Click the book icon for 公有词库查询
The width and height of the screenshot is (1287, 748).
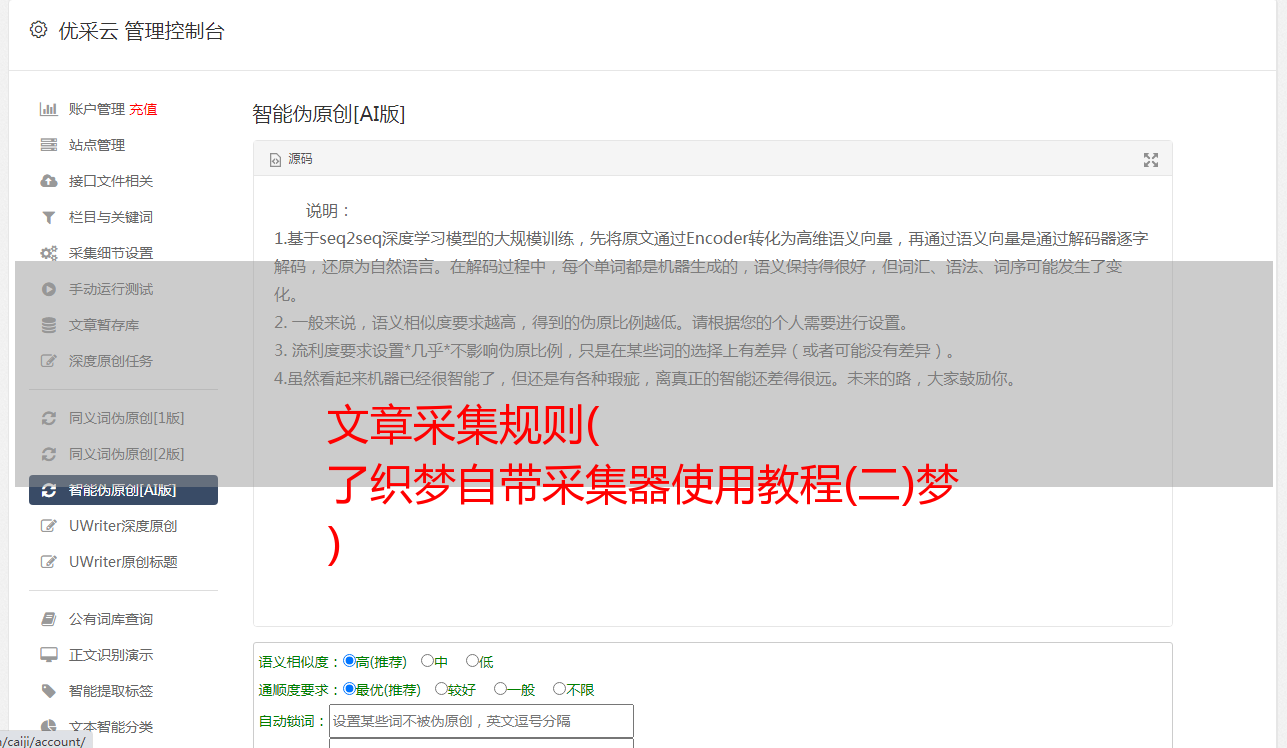[x=48, y=619]
